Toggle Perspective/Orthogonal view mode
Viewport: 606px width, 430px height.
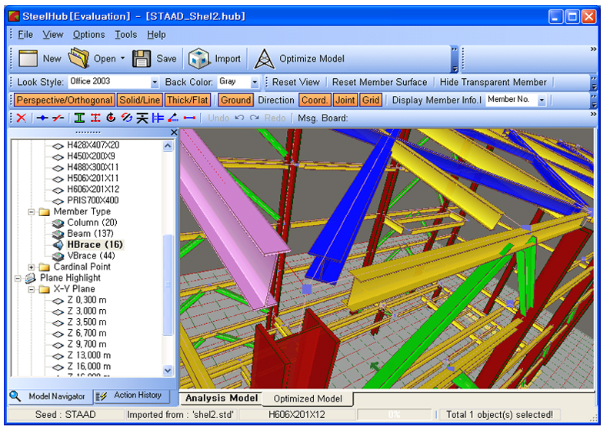pos(63,100)
